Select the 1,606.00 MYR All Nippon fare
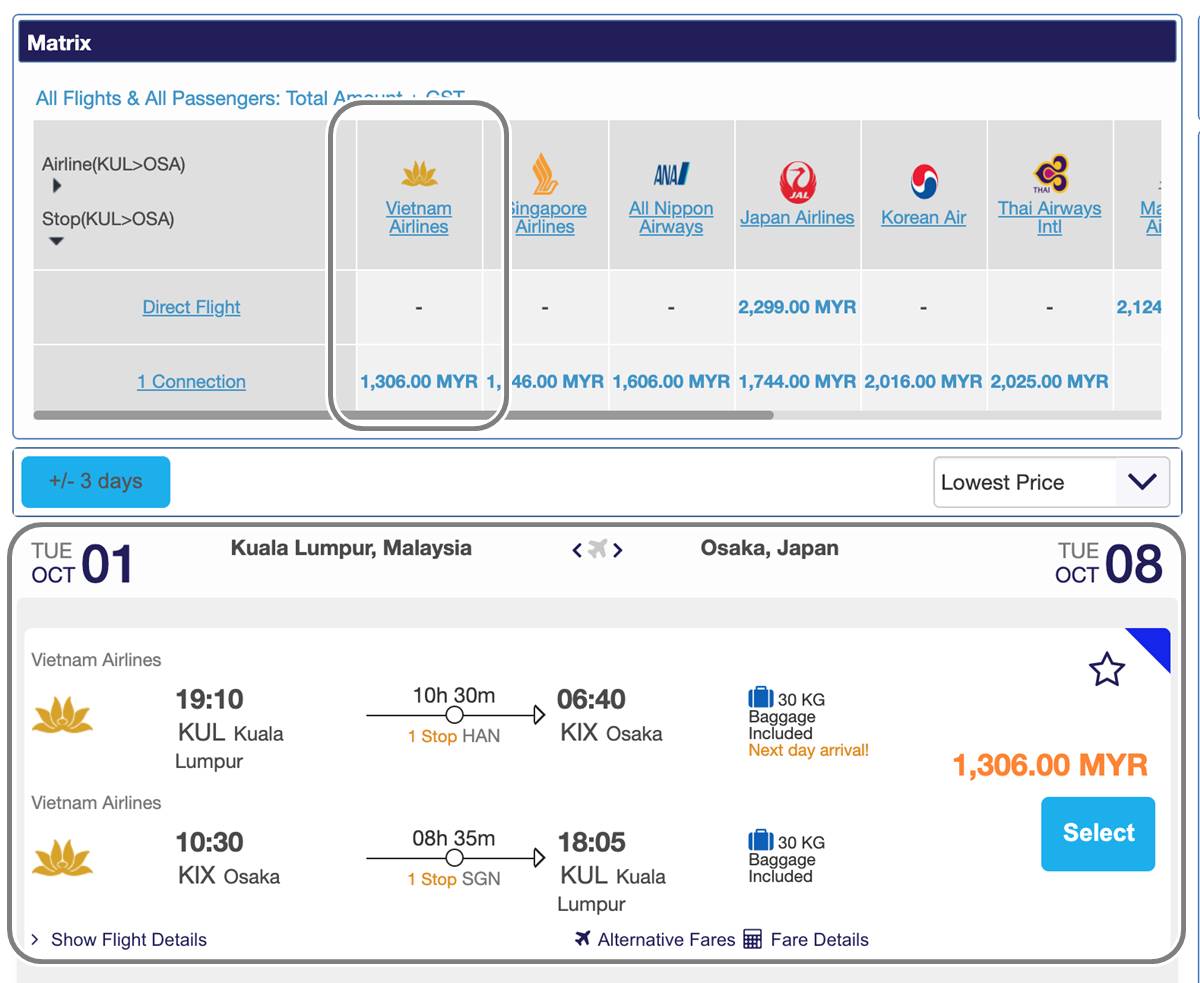This screenshot has height=983, width=1200. point(671,382)
